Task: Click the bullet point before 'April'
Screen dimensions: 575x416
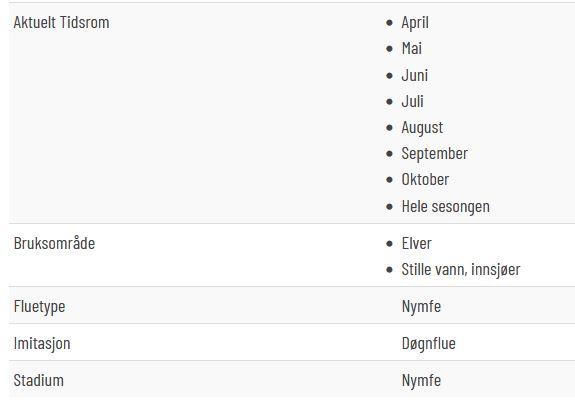Action: 389,23
